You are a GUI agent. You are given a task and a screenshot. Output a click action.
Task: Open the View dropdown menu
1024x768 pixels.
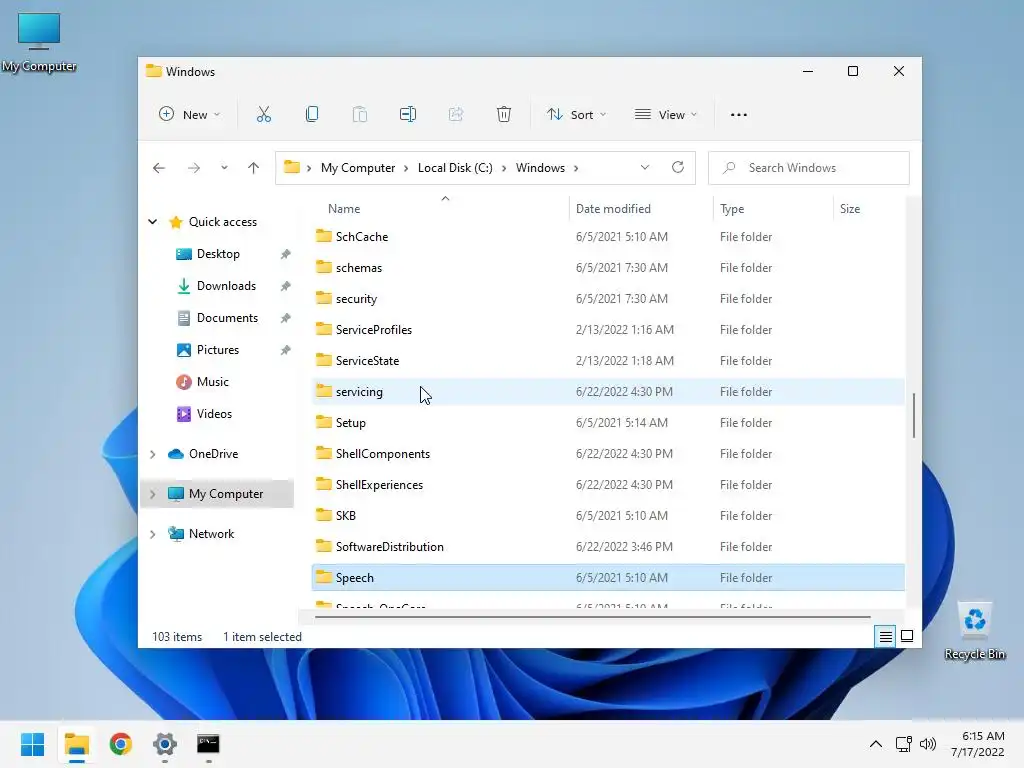666,114
